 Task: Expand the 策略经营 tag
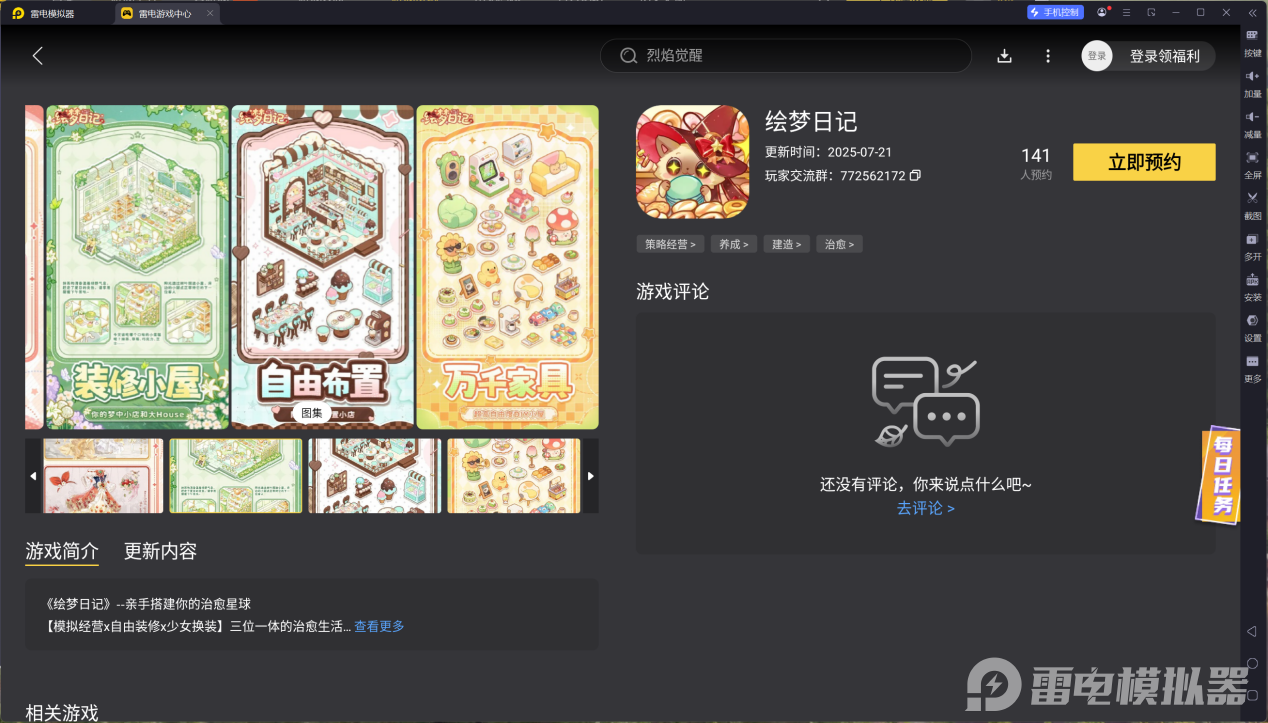pos(670,244)
